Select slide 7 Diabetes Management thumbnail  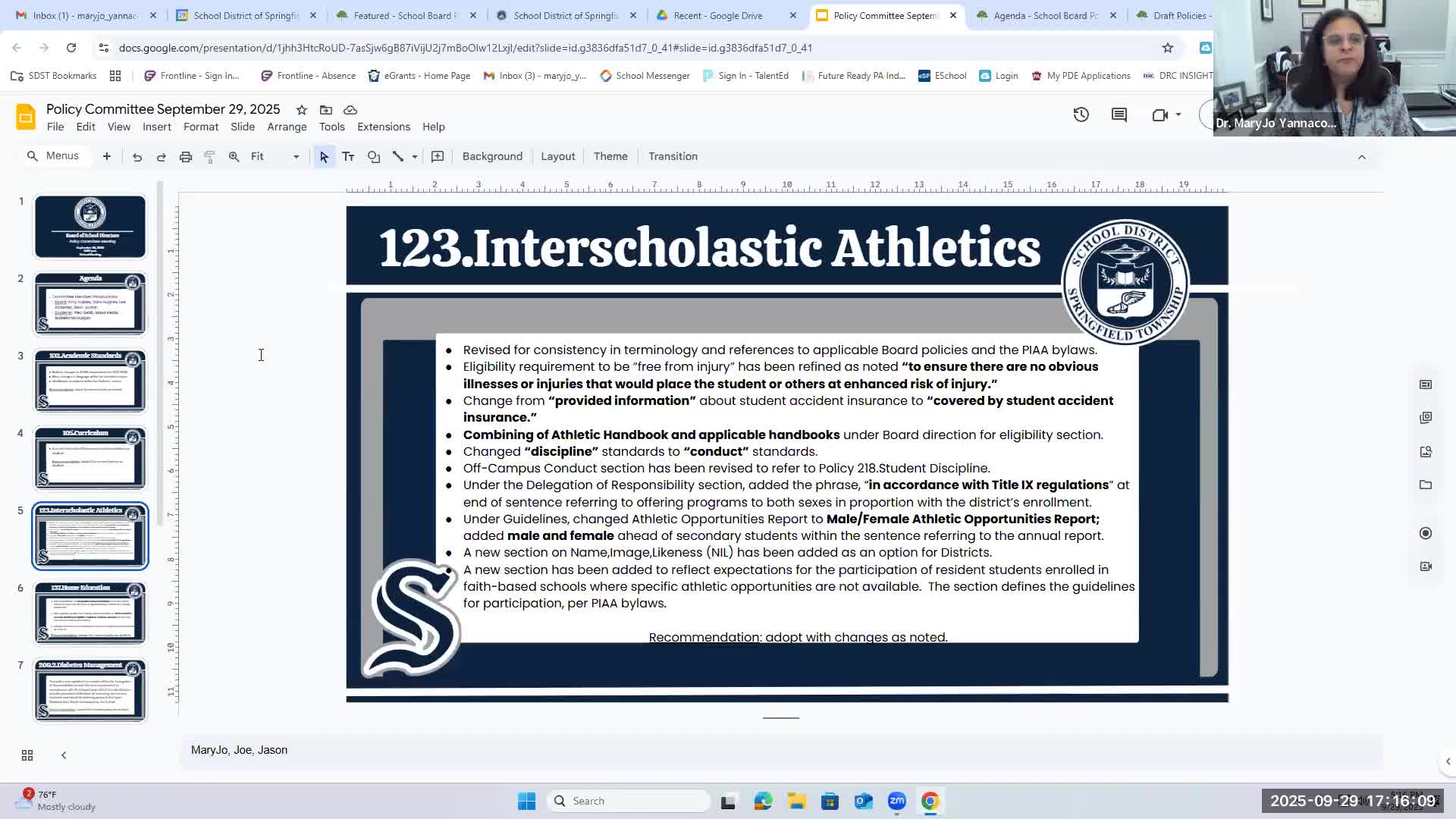90,690
